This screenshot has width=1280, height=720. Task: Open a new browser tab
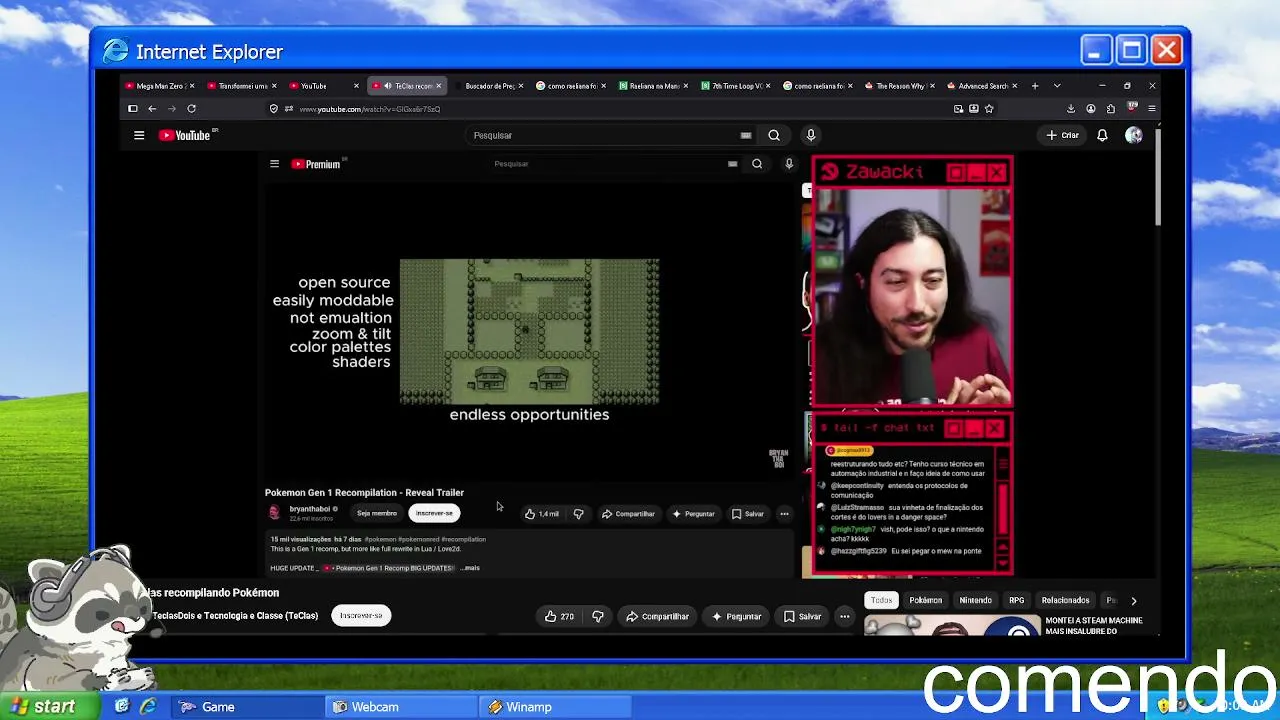click(1035, 86)
